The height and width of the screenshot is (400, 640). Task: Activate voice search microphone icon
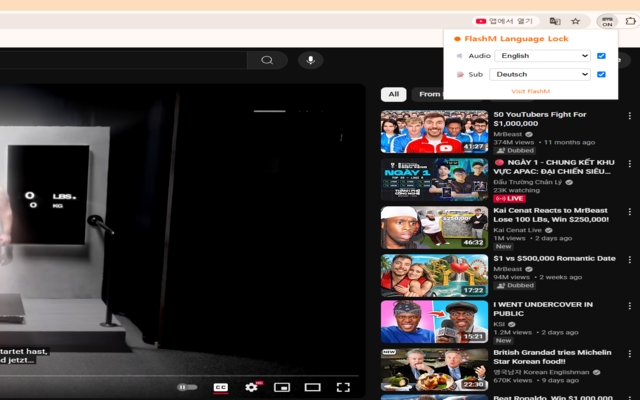point(311,60)
